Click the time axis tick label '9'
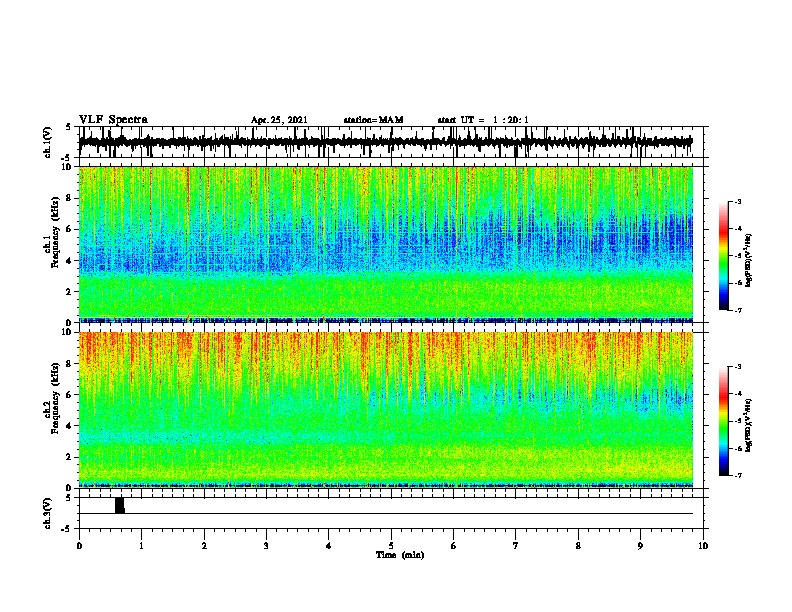Screen dimensions: 792x612 640,546
